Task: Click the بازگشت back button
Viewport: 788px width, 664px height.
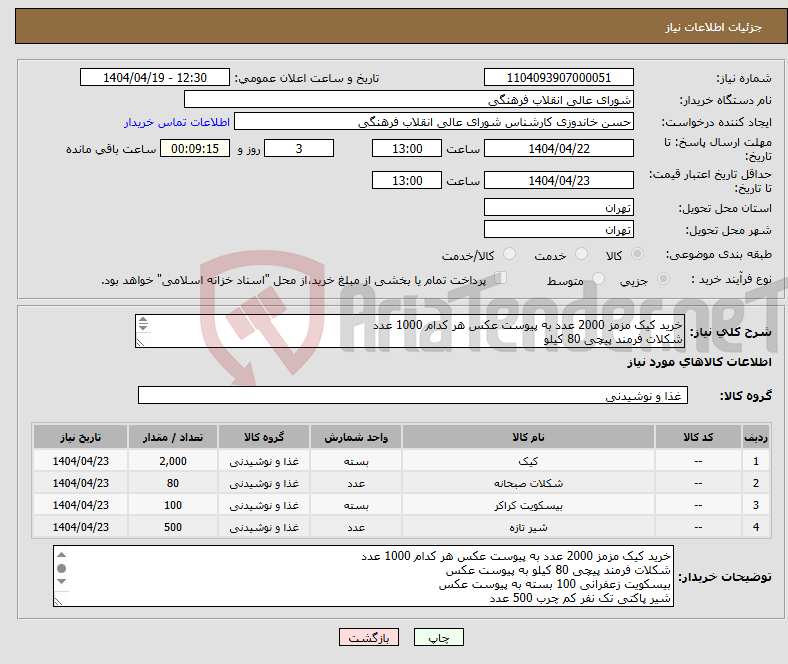Action: pyautogui.click(x=369, y=637)
